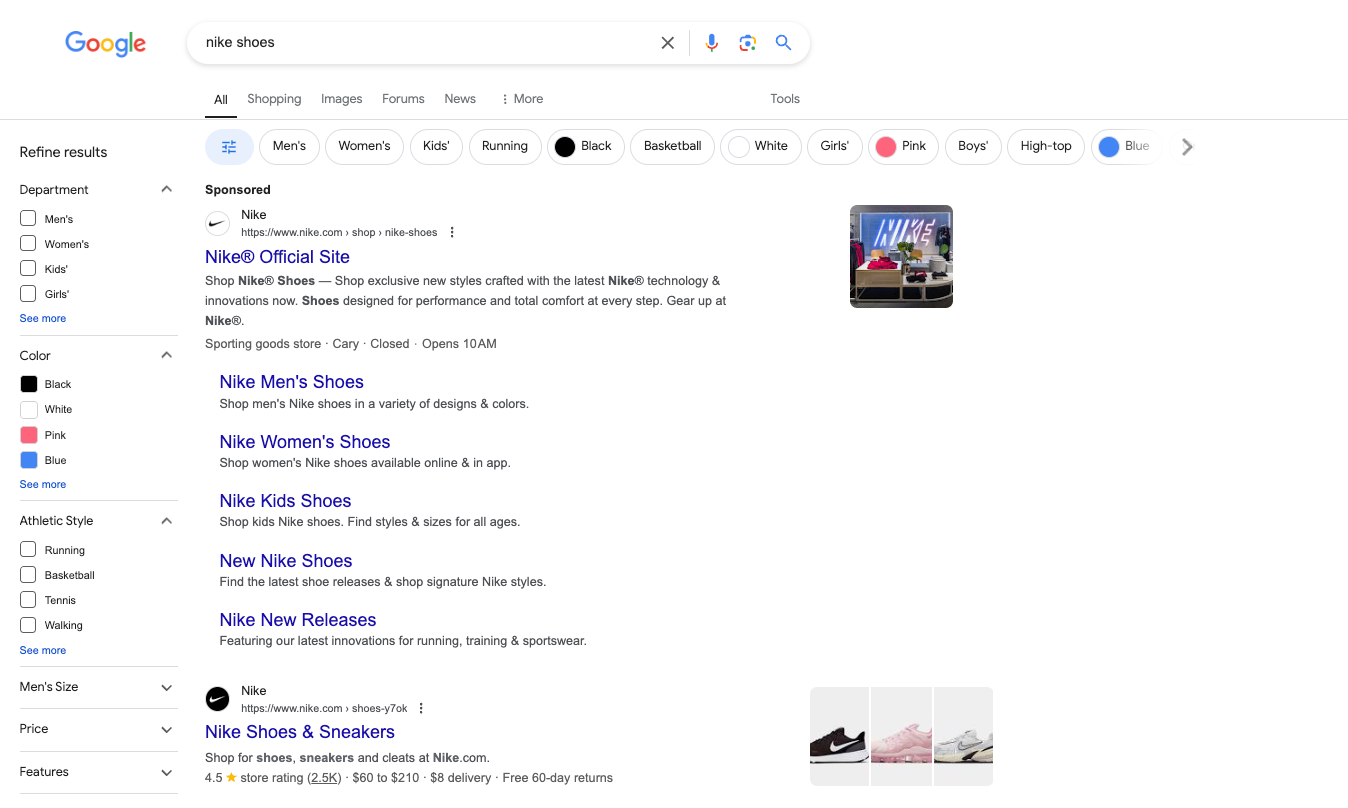Image resolution: width=1348 pixels, height=808 pixels.
Task: Start a voice search with the microphone icon
Action: tap(711, 43)
